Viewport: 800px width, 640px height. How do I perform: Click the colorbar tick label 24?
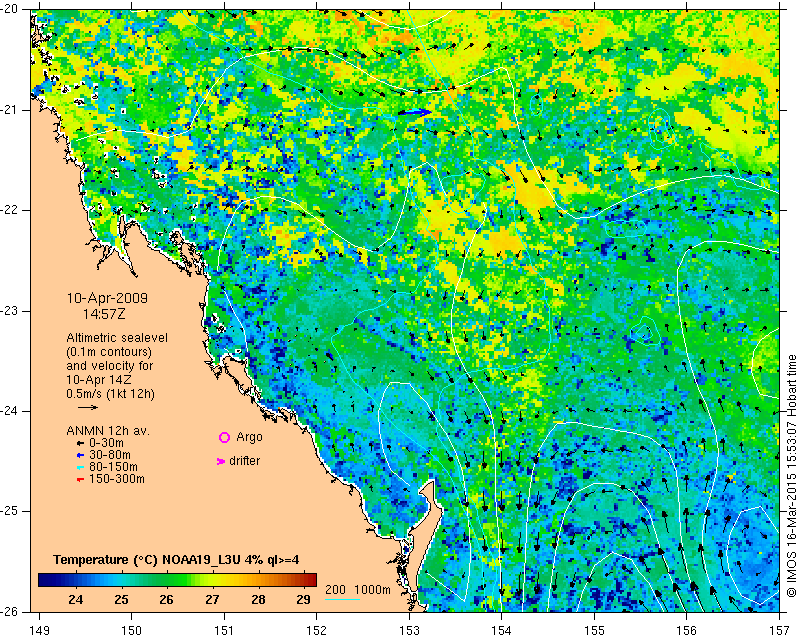click(x=75, y=599)
